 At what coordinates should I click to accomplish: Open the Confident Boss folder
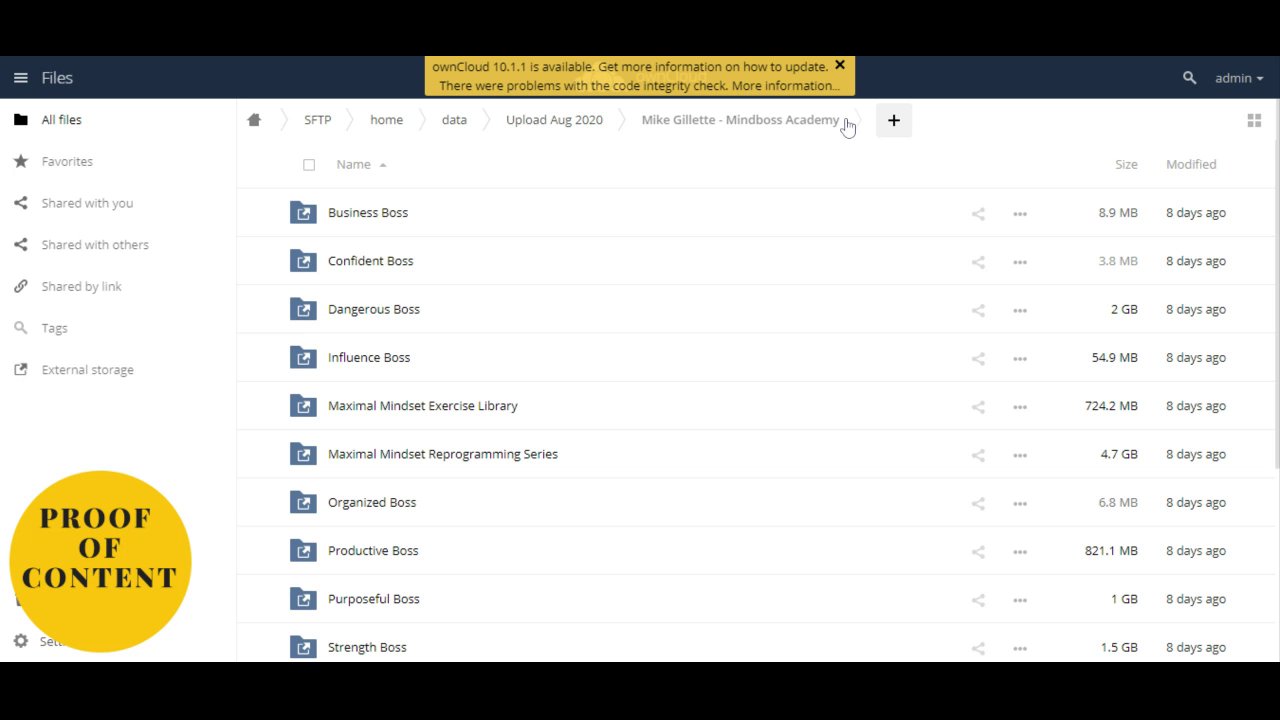(370, 261)
